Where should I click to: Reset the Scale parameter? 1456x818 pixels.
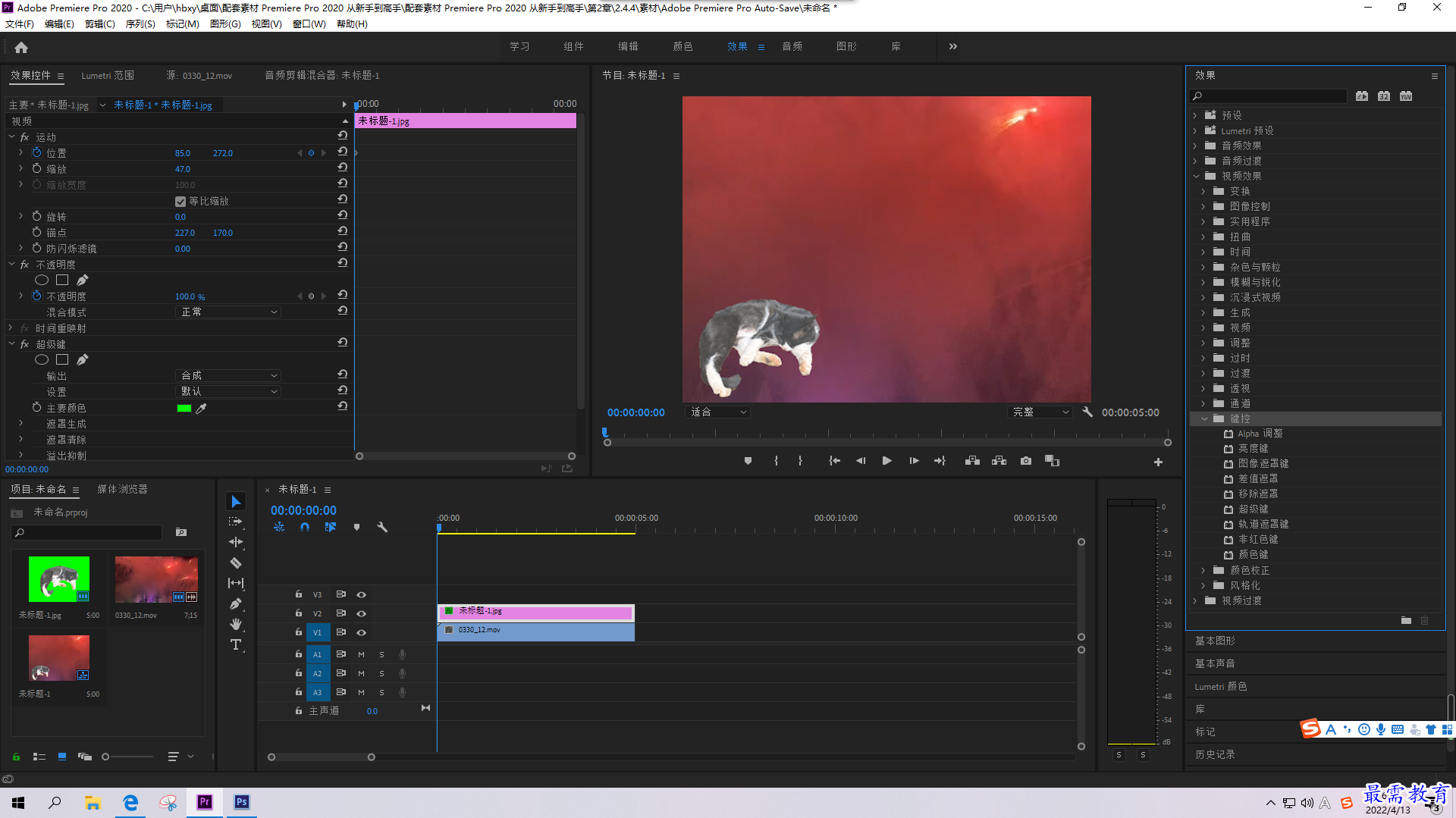click(x=343, y=168)
